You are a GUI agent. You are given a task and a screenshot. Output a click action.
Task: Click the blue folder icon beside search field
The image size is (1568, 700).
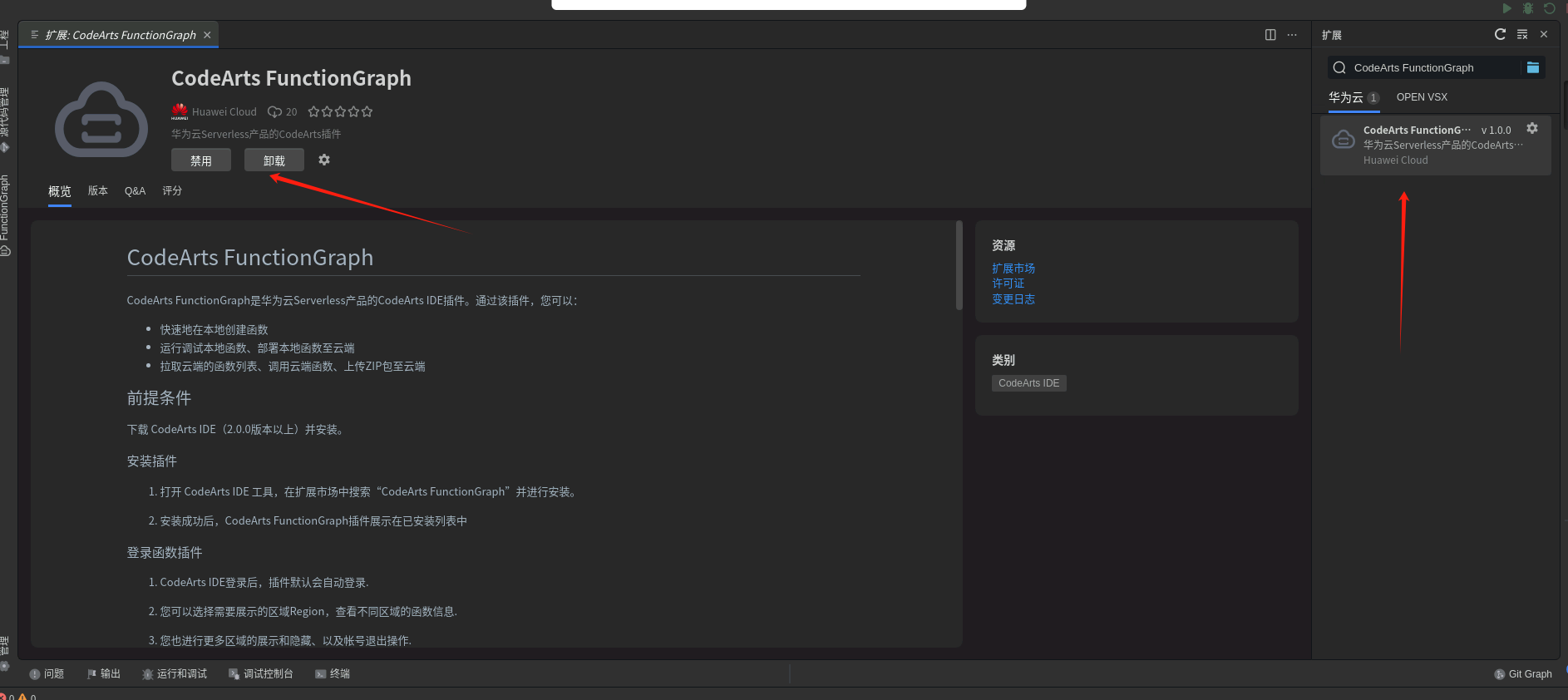pyautogui.click(x=1533, y=67)
